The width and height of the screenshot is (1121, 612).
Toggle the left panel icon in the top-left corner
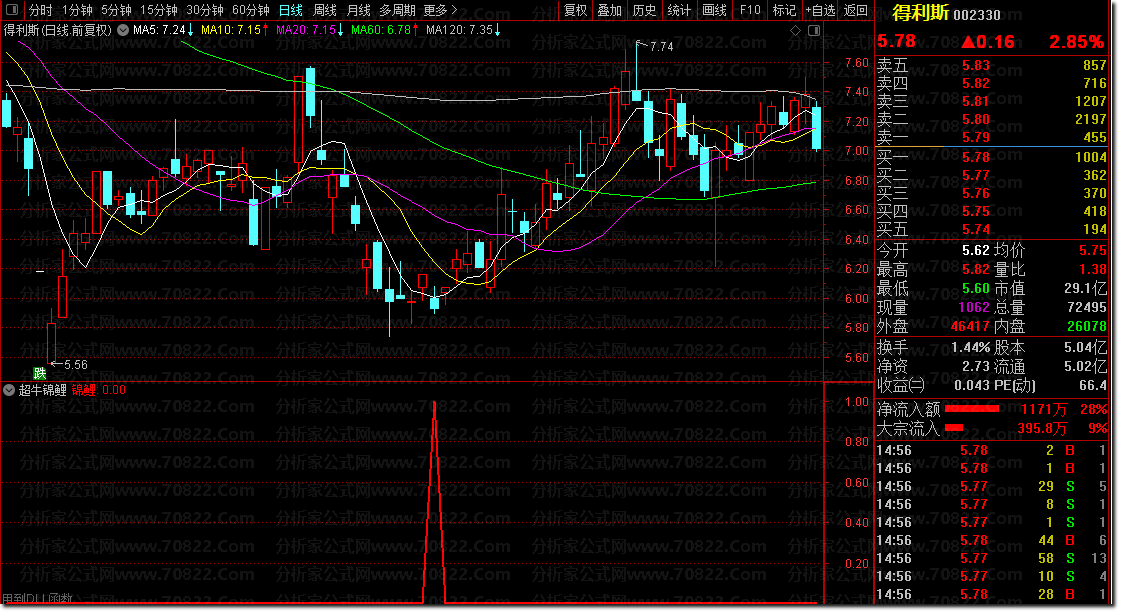(11, 9)
